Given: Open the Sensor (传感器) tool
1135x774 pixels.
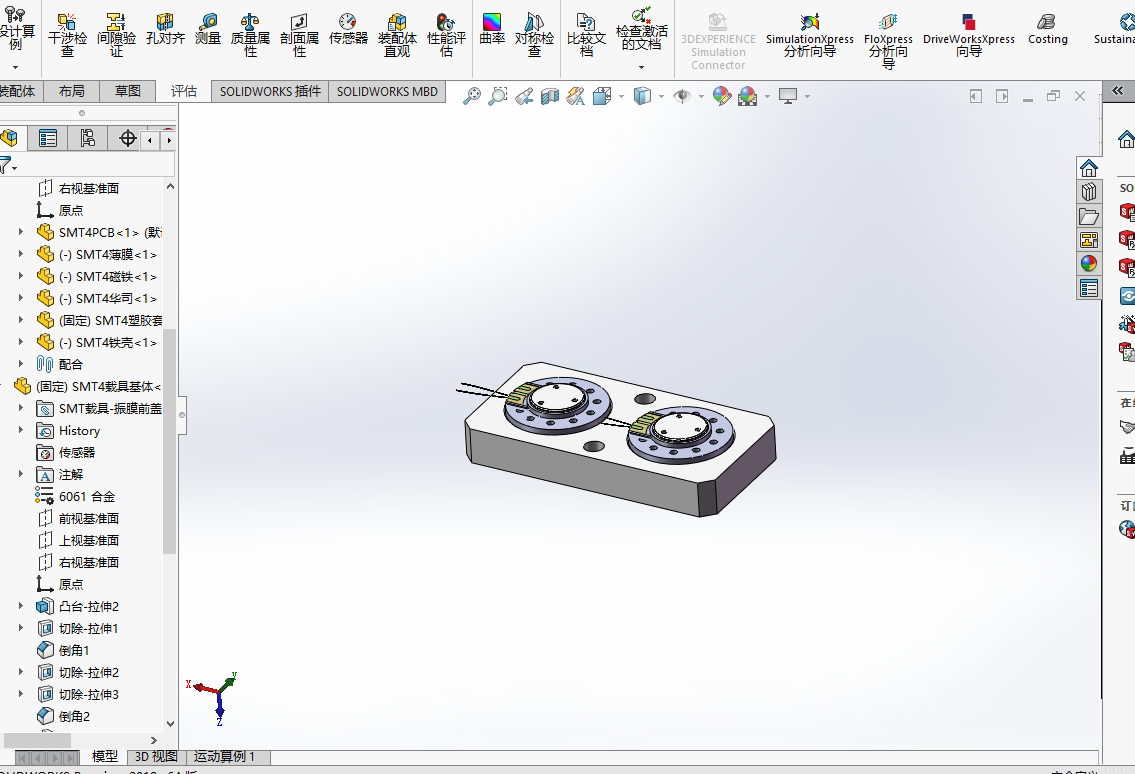Looking at the screenshot, I should (348, 29).
